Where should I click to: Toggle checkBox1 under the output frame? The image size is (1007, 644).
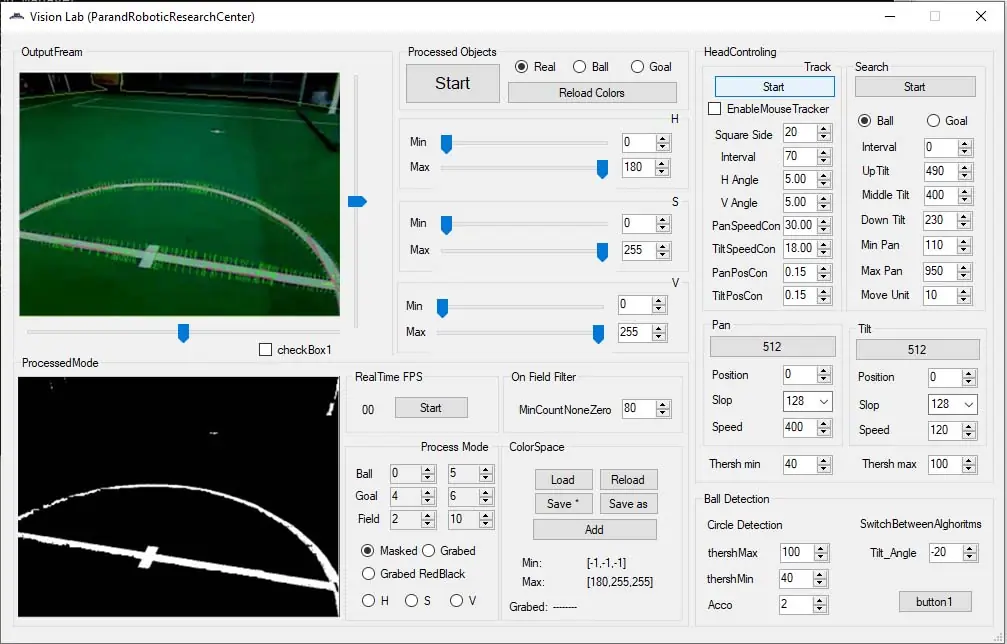pos(265,349)
